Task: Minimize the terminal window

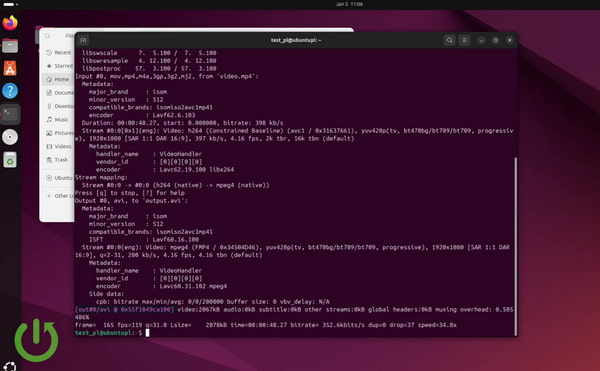Action: pyautogui.click(x=481, y=40)
